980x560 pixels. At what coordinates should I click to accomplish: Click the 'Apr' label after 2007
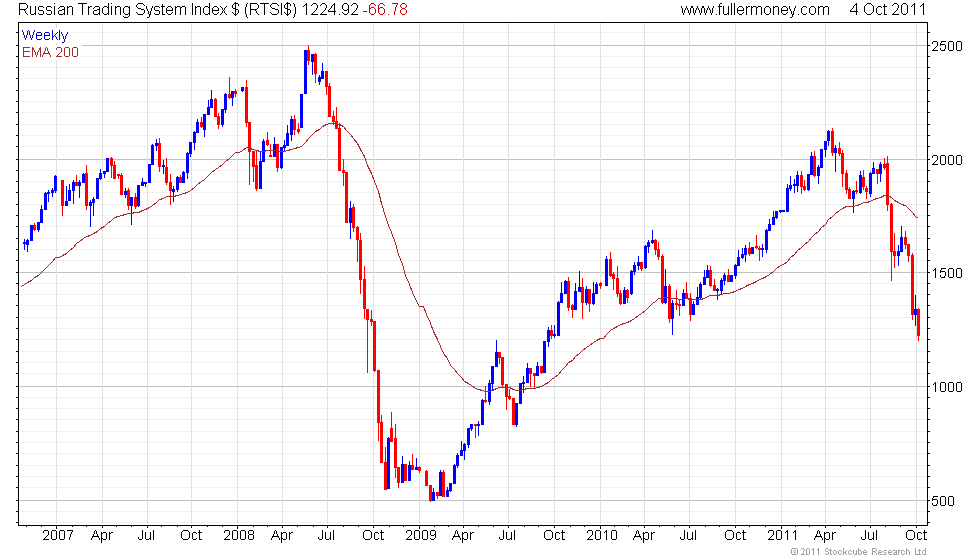click(x=102, y=536)
